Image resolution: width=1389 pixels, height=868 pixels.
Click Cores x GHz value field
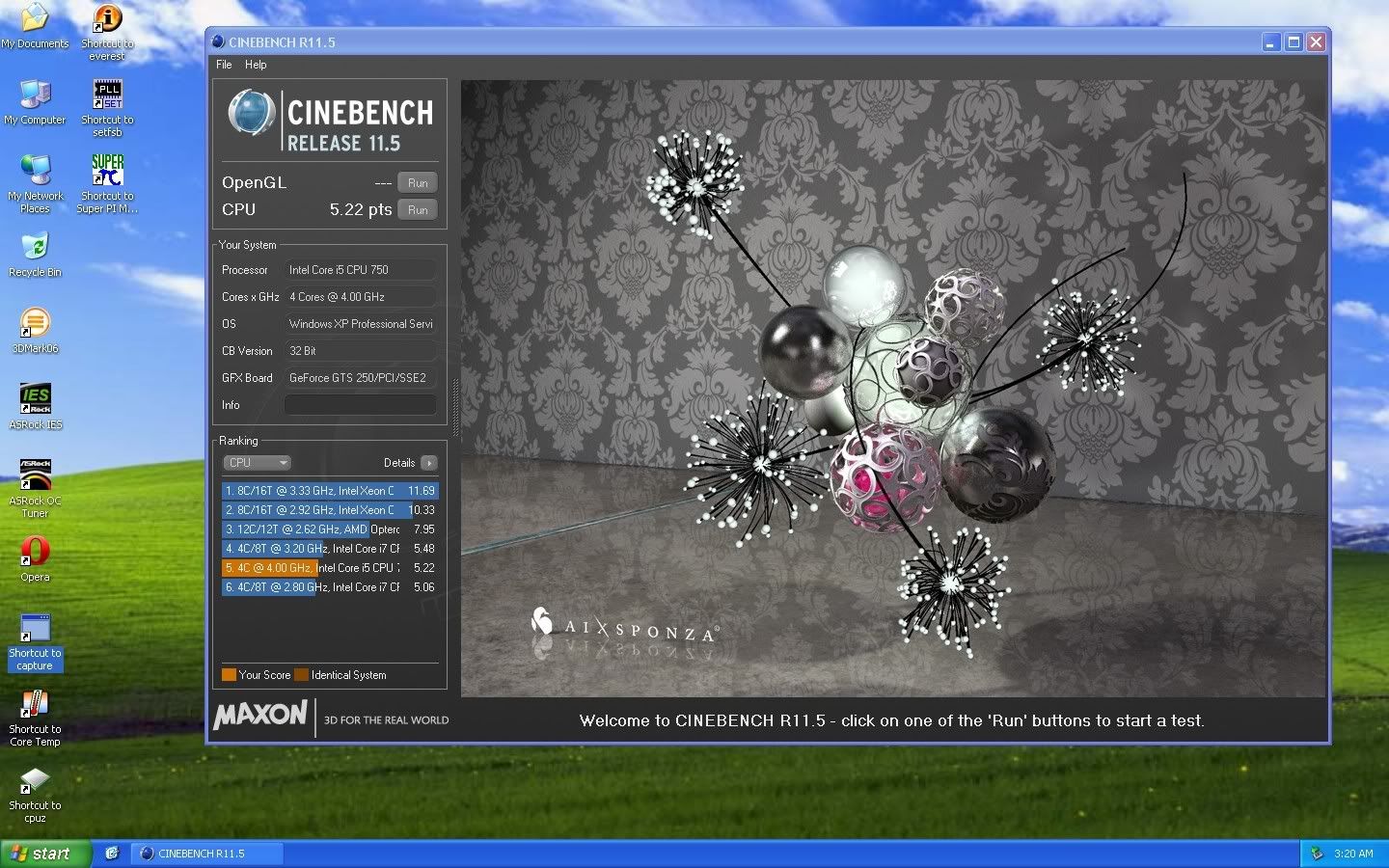coord(360,297)
